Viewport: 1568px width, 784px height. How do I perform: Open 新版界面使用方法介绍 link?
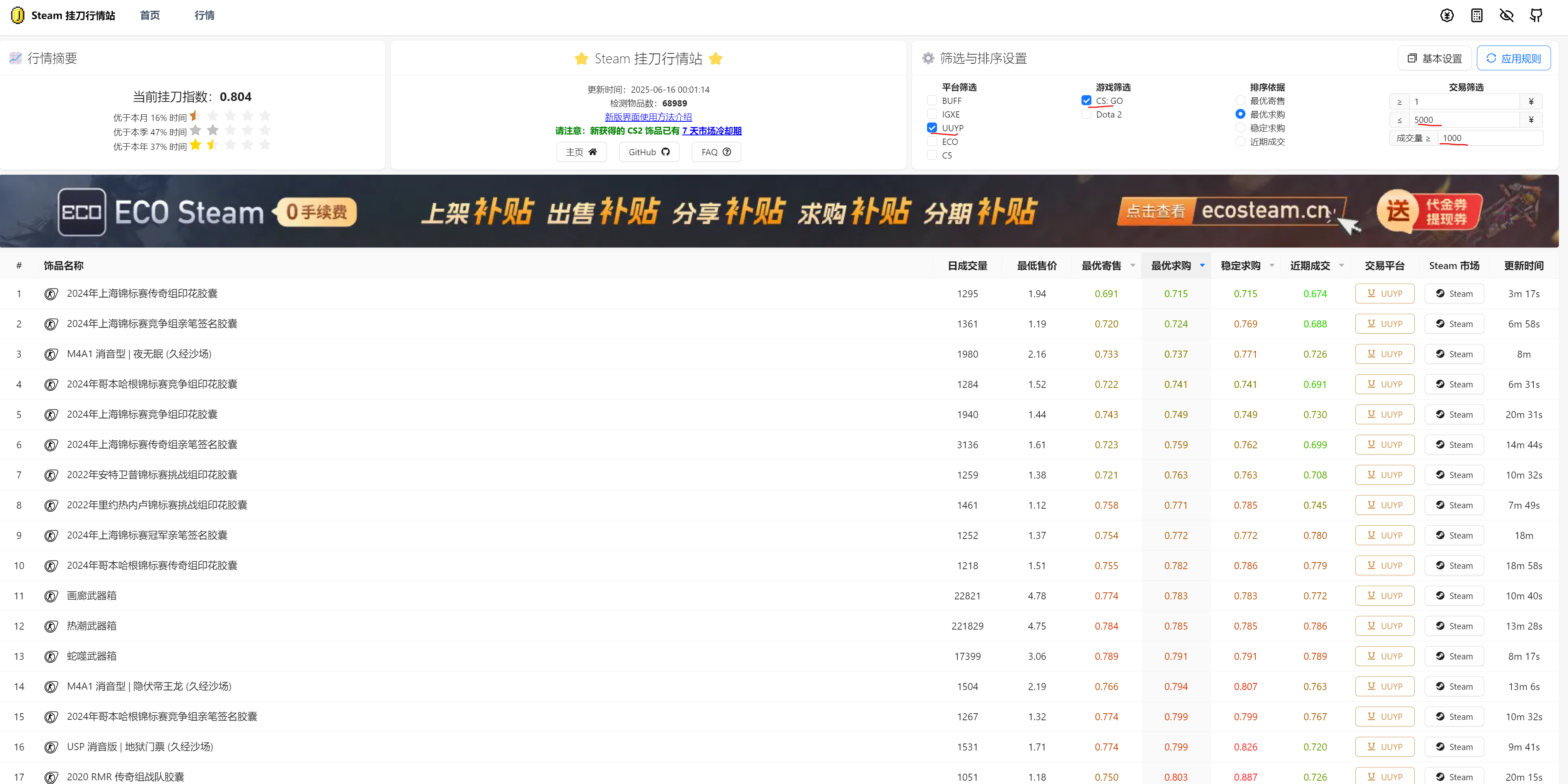point(648,117)
